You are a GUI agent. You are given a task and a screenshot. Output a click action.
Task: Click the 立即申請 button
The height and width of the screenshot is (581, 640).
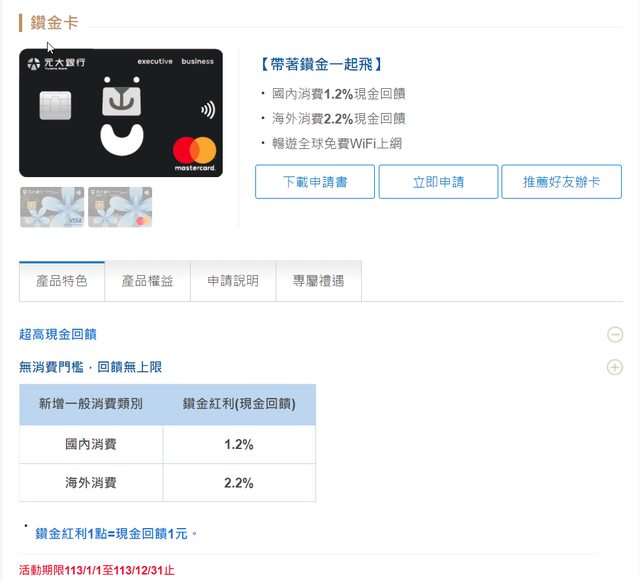438,182
